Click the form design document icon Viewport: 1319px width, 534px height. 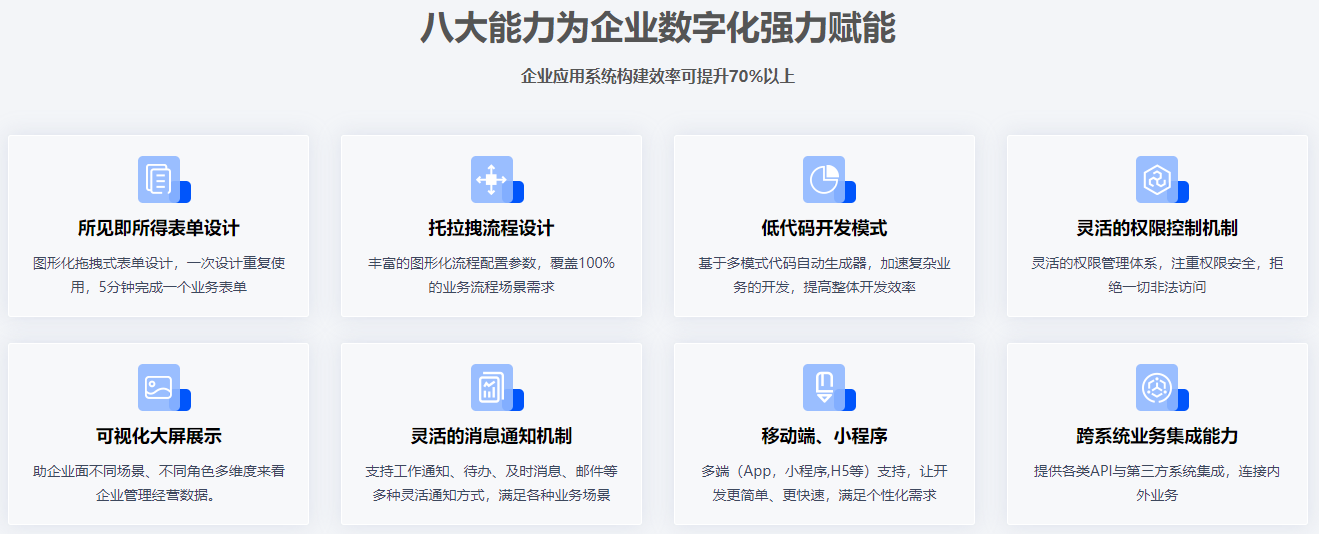[x=164, y=179]
